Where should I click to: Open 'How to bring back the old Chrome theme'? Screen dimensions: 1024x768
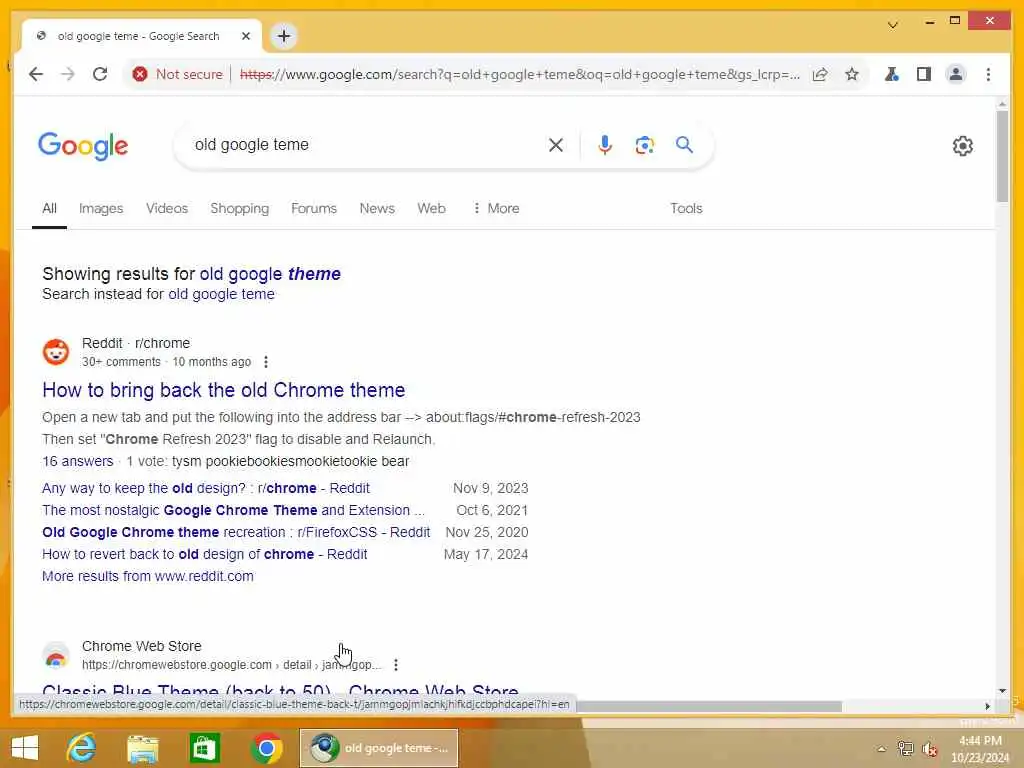(x=224, y=390)
